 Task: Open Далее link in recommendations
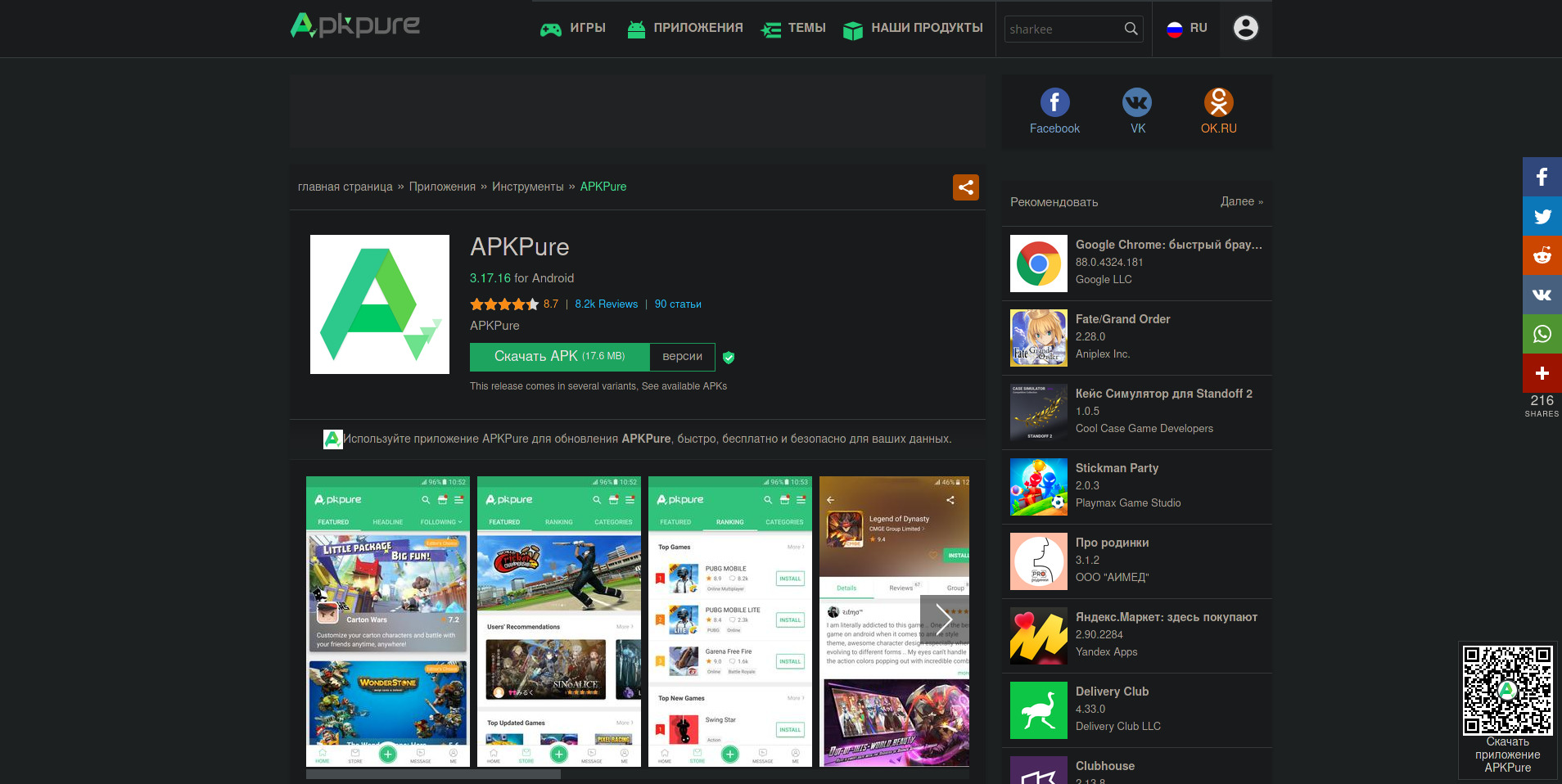(x=1242, y=201)
